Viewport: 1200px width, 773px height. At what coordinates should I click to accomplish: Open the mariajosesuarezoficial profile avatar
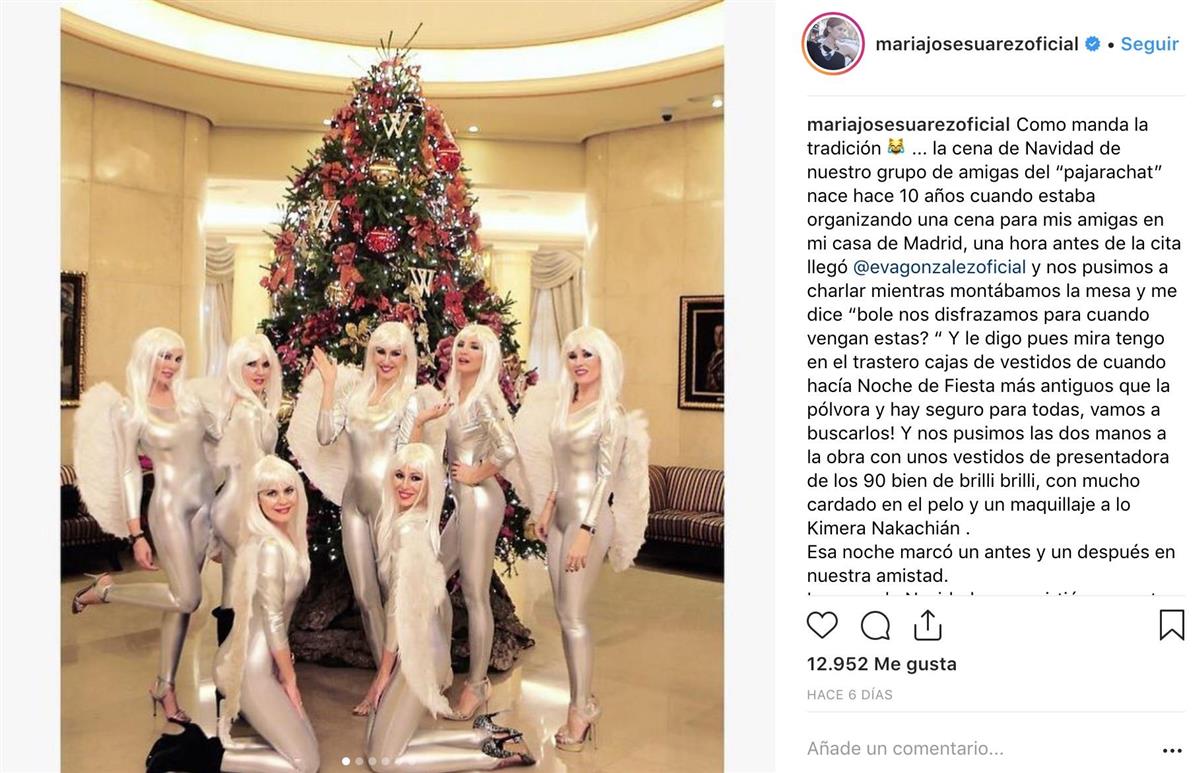[832, 43]
